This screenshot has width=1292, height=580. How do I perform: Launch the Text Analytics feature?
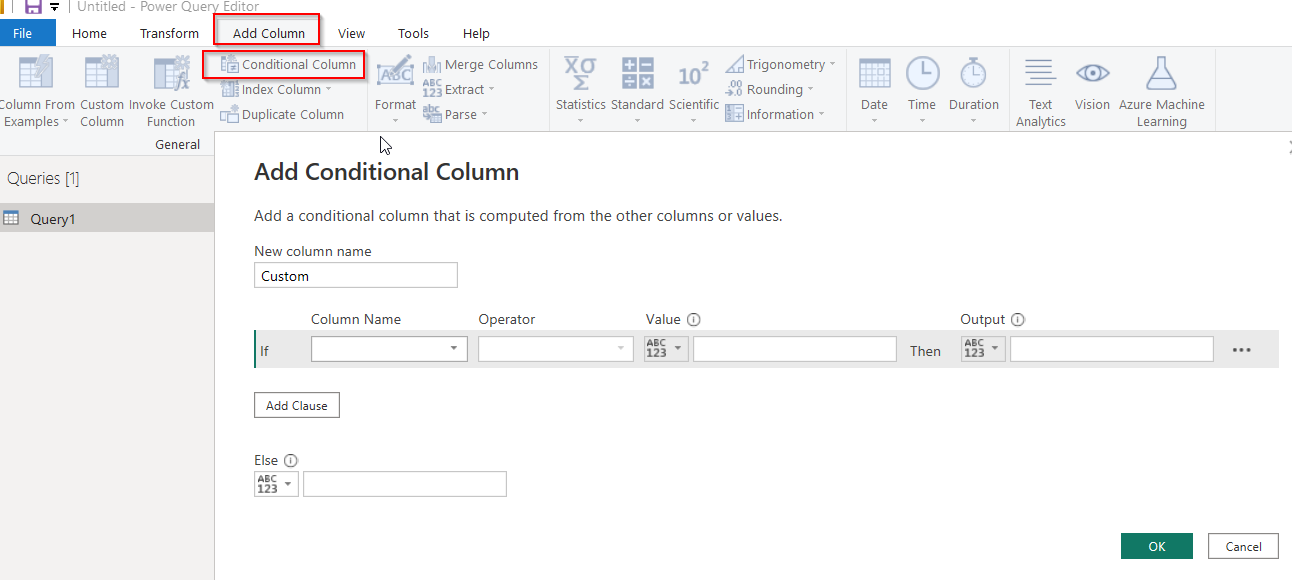(x=1040, y=92)
